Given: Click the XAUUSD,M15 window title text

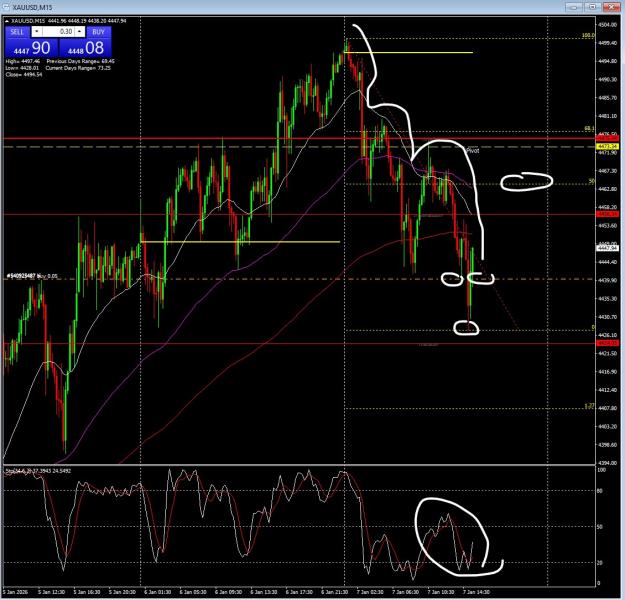Looking at the screenshot, I should coord(32,8).
